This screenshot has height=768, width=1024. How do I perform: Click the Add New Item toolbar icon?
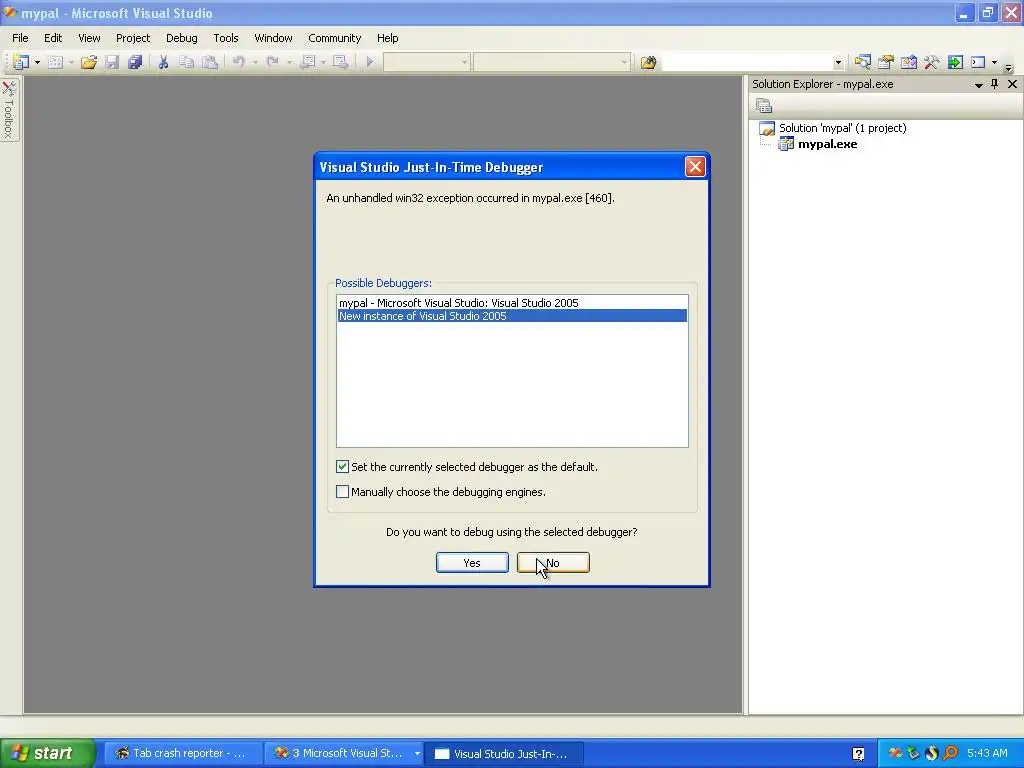56,62
